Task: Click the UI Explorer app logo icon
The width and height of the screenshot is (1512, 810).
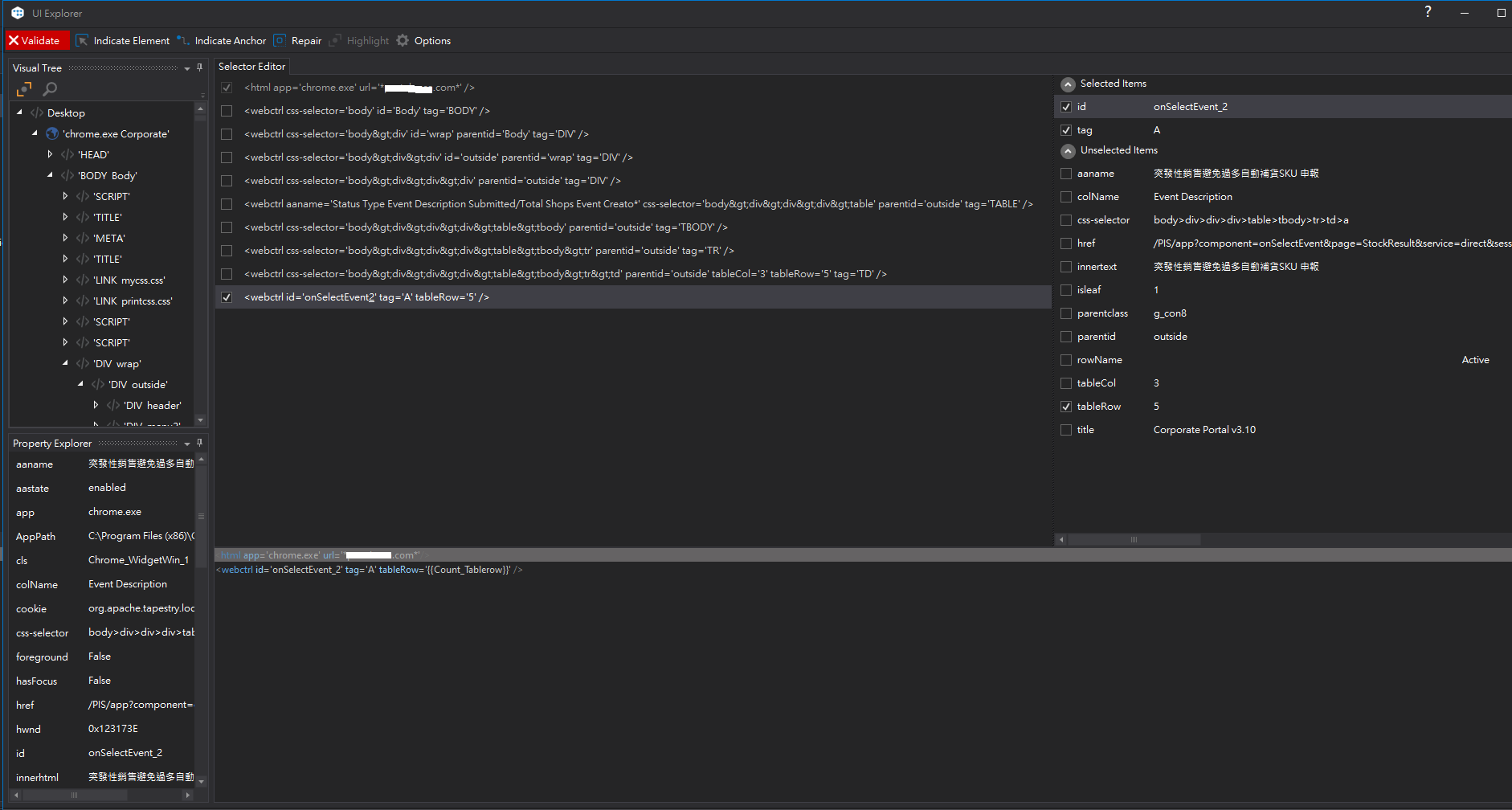Action: 18,13
